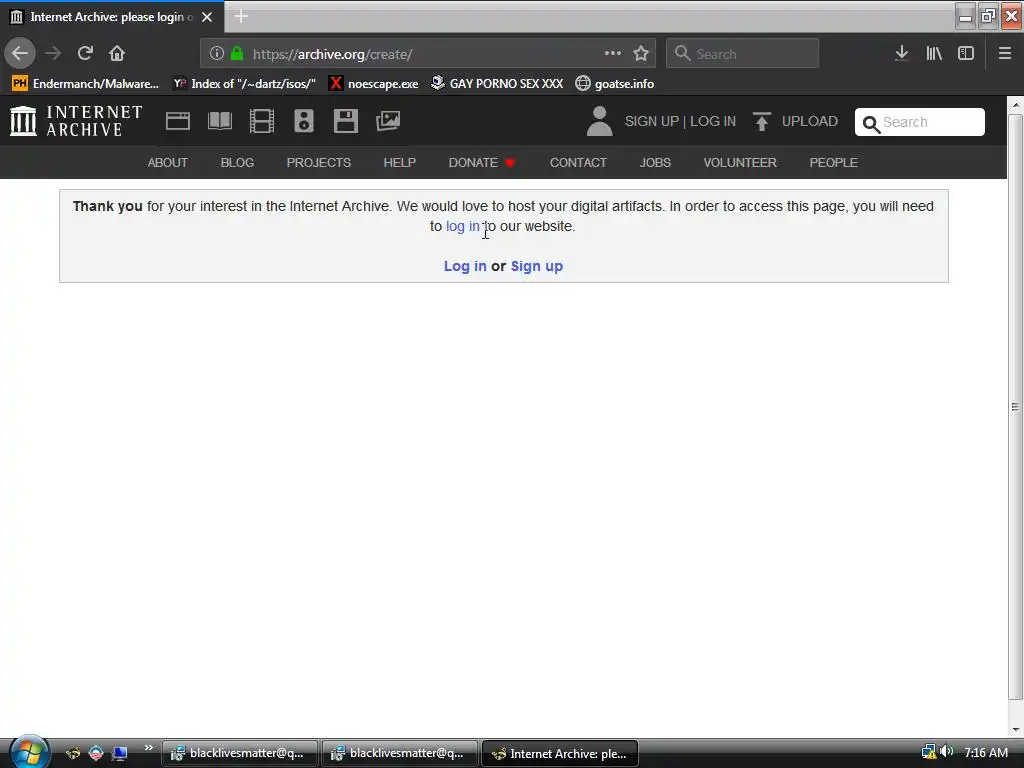Viewport: 1024px width, 768px height.
Task: Reload the current page
Action: click(x=85, y=54)
